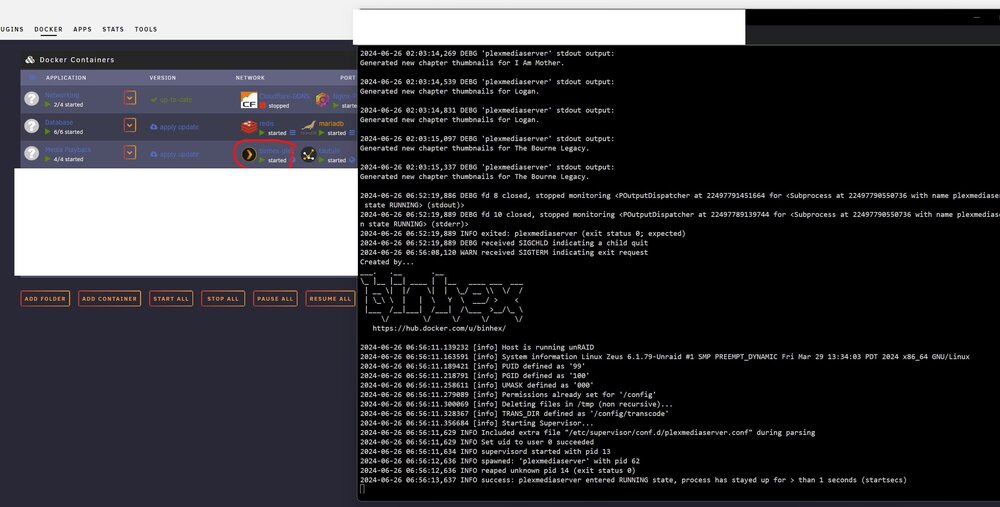Image resolution: width=1000 pixels, height=507 pixels.
Task: Click the 'Created by...' line in the terminal
Action: pos(386,262)
